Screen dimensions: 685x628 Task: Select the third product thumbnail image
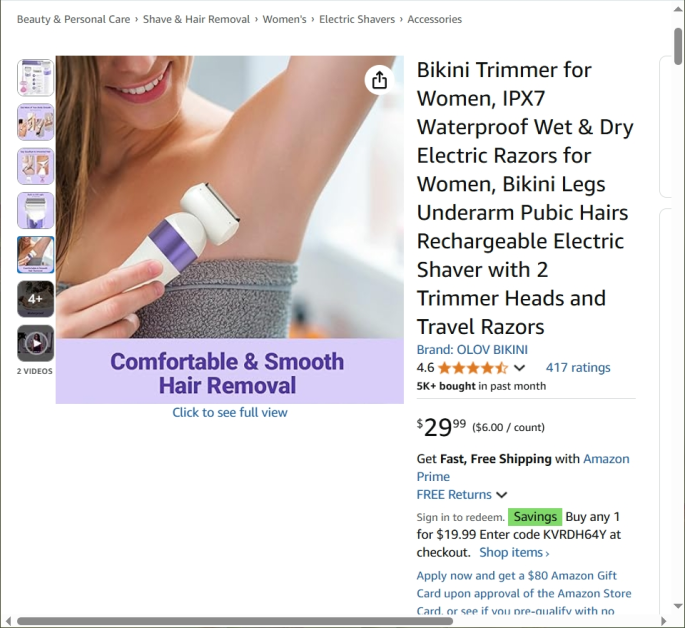(x=35, y=166)
